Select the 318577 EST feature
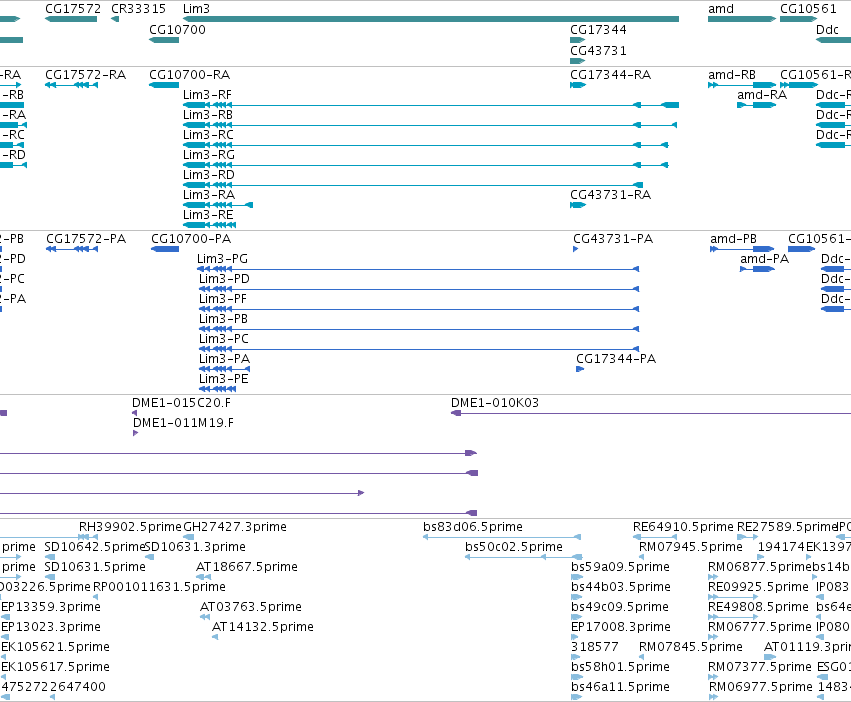The height and width of the screenshot is (702, 851). coord(575,657)
